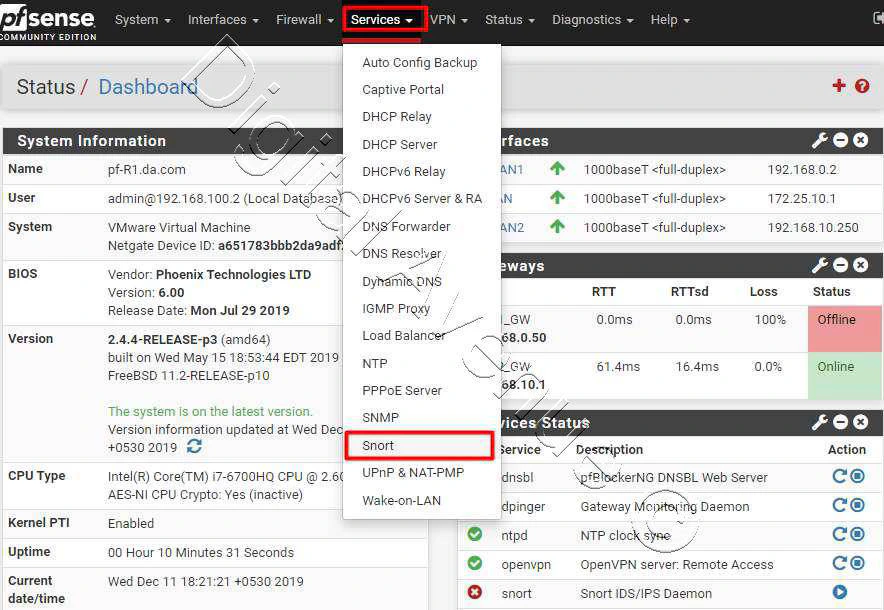Choose Auto Config Backup
The image size is (884, 610).
[x=421, y=63]
